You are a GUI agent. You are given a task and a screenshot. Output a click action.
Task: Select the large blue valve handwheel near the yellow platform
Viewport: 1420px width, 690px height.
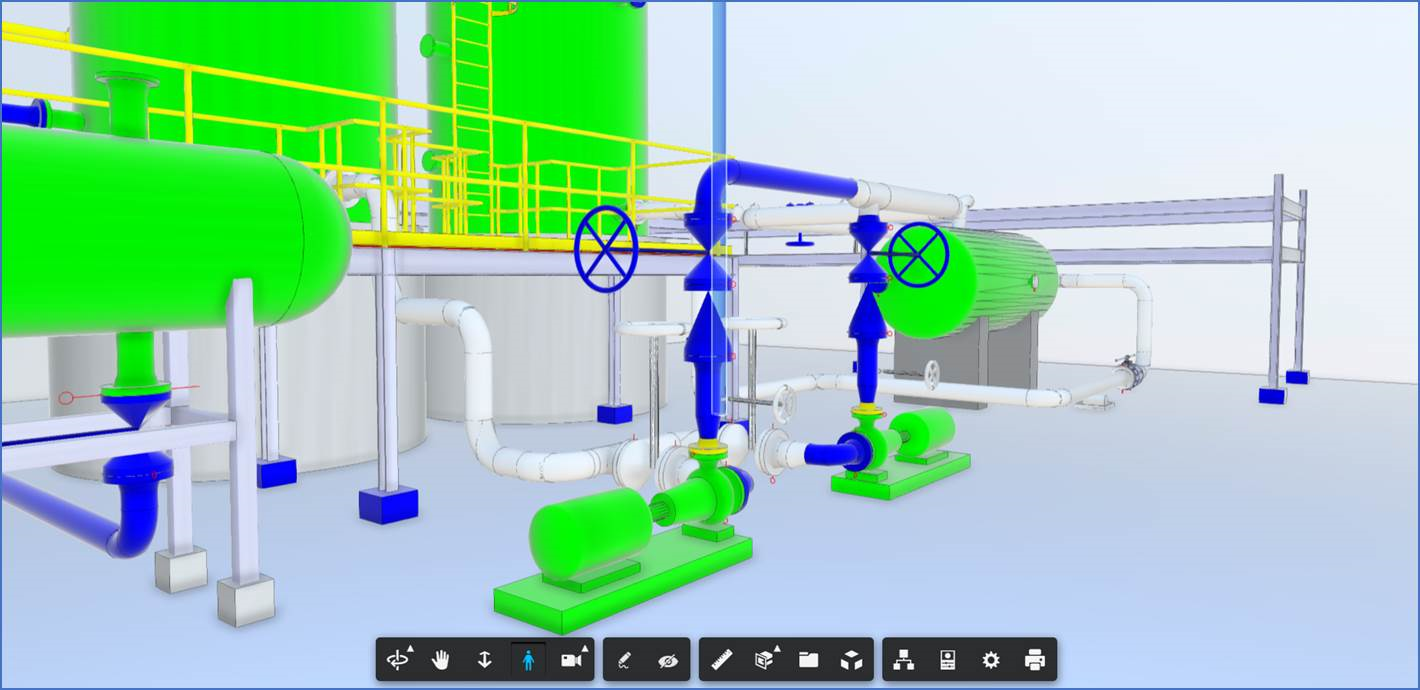(x=606, y=249)
